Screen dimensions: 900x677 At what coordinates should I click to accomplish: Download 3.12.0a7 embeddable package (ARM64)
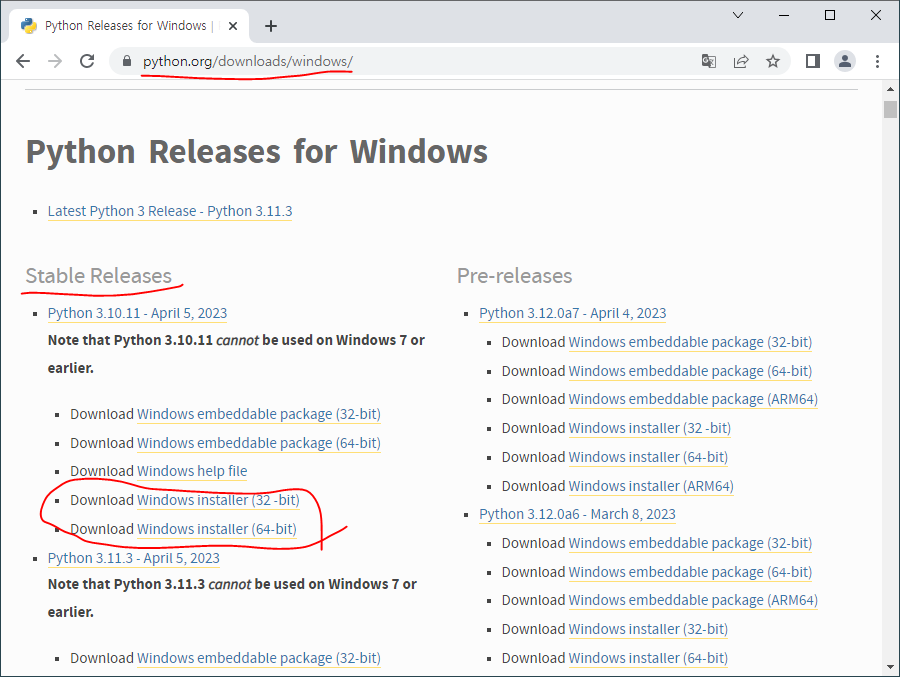pyautogui.click(x=693, y=399)
